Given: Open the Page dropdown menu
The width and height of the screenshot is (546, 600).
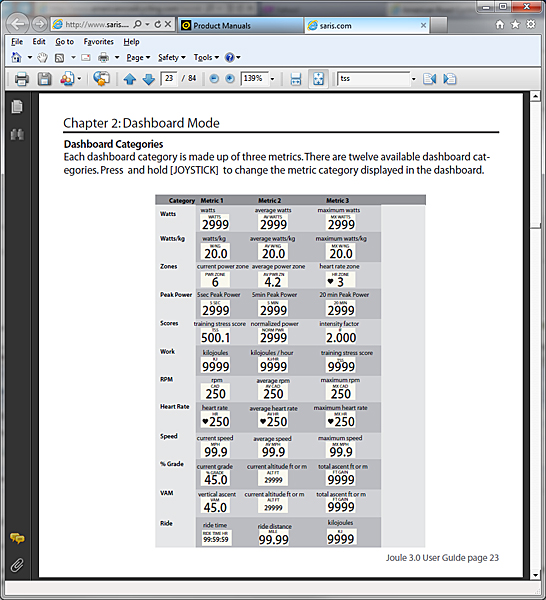Looking at the screenshot, I should point(138,57).
